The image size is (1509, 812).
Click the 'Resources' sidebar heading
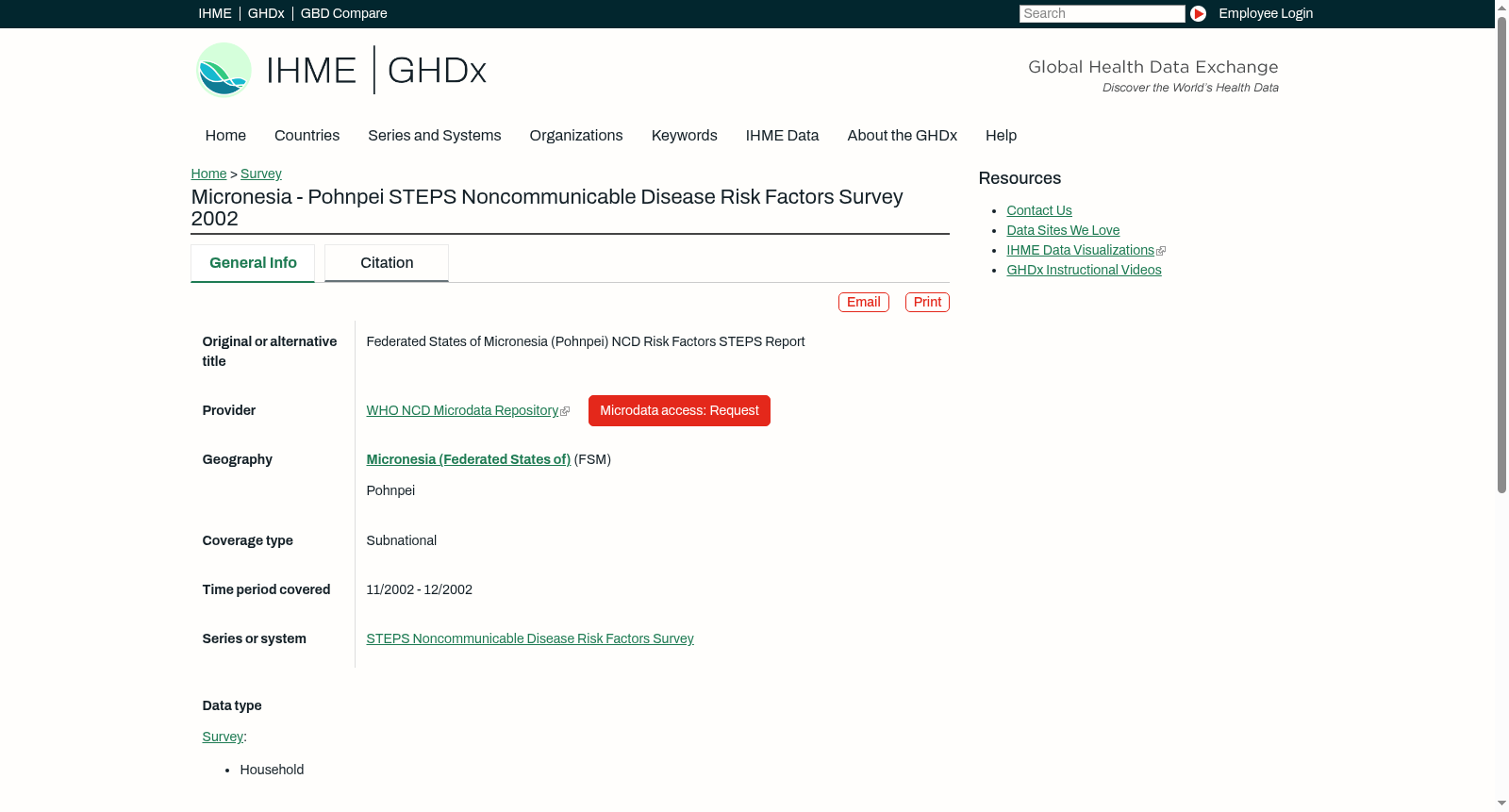point(1020,178)
